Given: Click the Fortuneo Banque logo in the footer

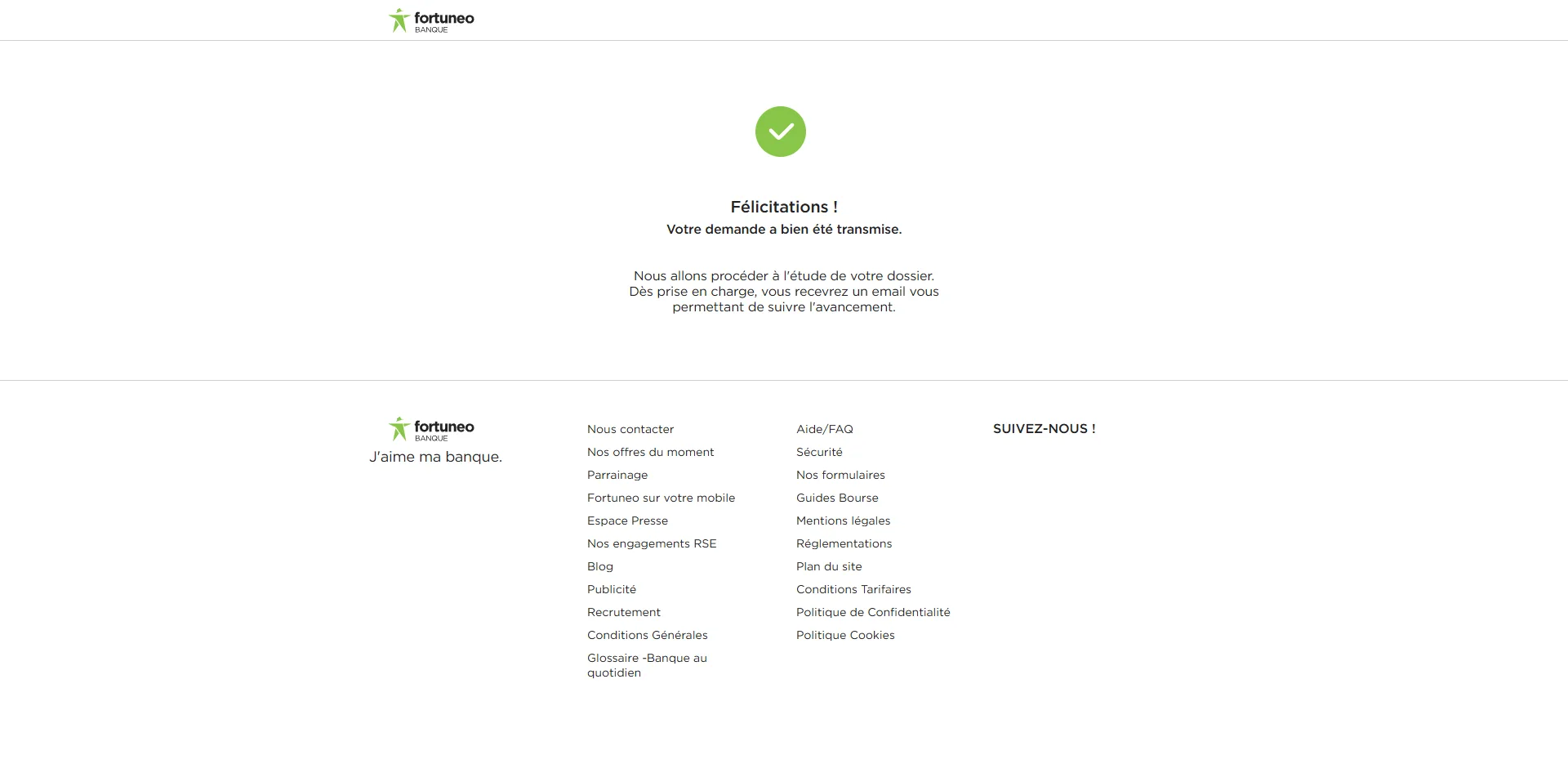Looking at the screenshot, I should tap(431, 429).
